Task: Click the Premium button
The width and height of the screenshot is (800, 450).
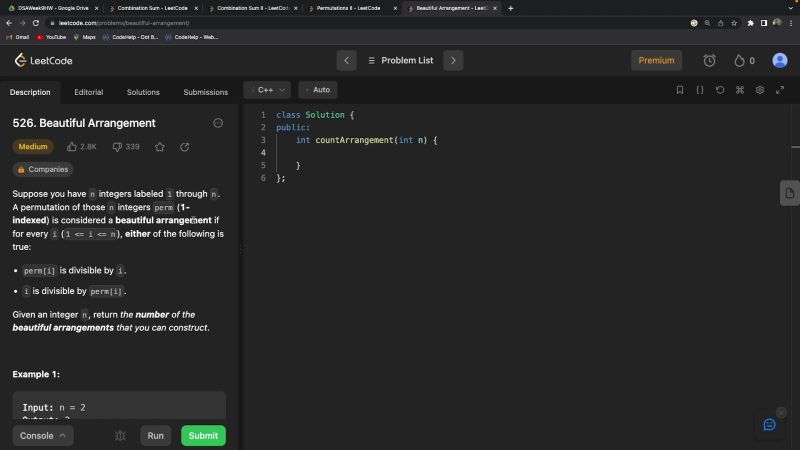Action: (x=656, y=60)
